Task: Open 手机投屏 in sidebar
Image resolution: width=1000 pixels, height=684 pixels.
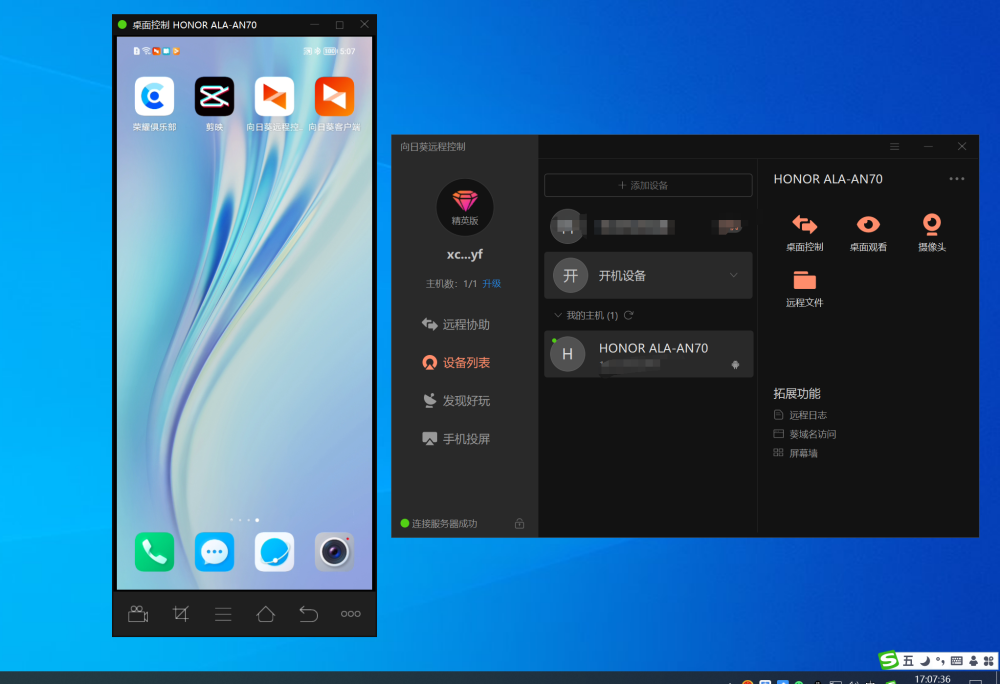Action: pyautogui.click(x=456, y=439)
